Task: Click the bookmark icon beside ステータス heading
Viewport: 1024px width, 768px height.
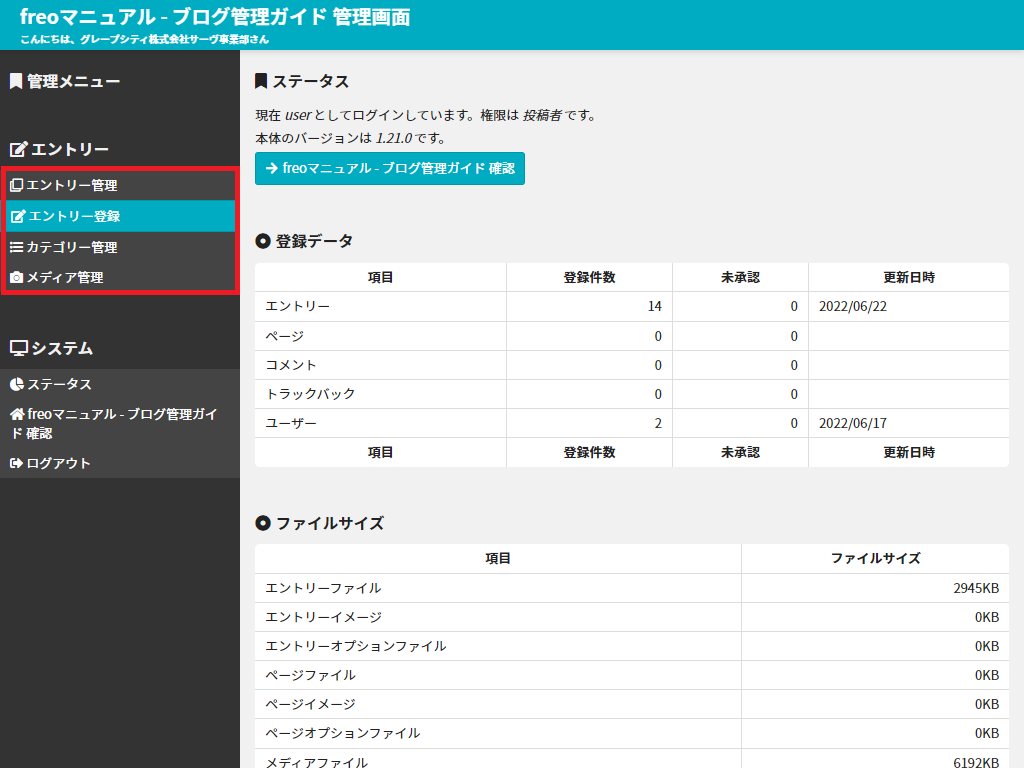Action: tap(261, 81)
